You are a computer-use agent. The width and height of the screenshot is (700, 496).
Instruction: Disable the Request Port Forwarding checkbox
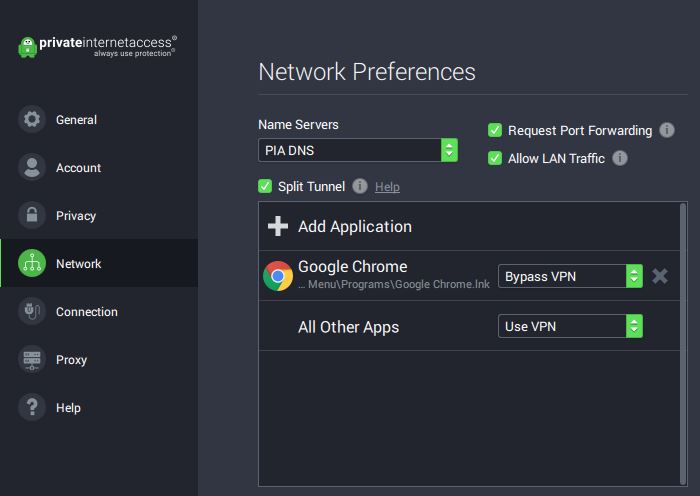click(x=495, y=130)
